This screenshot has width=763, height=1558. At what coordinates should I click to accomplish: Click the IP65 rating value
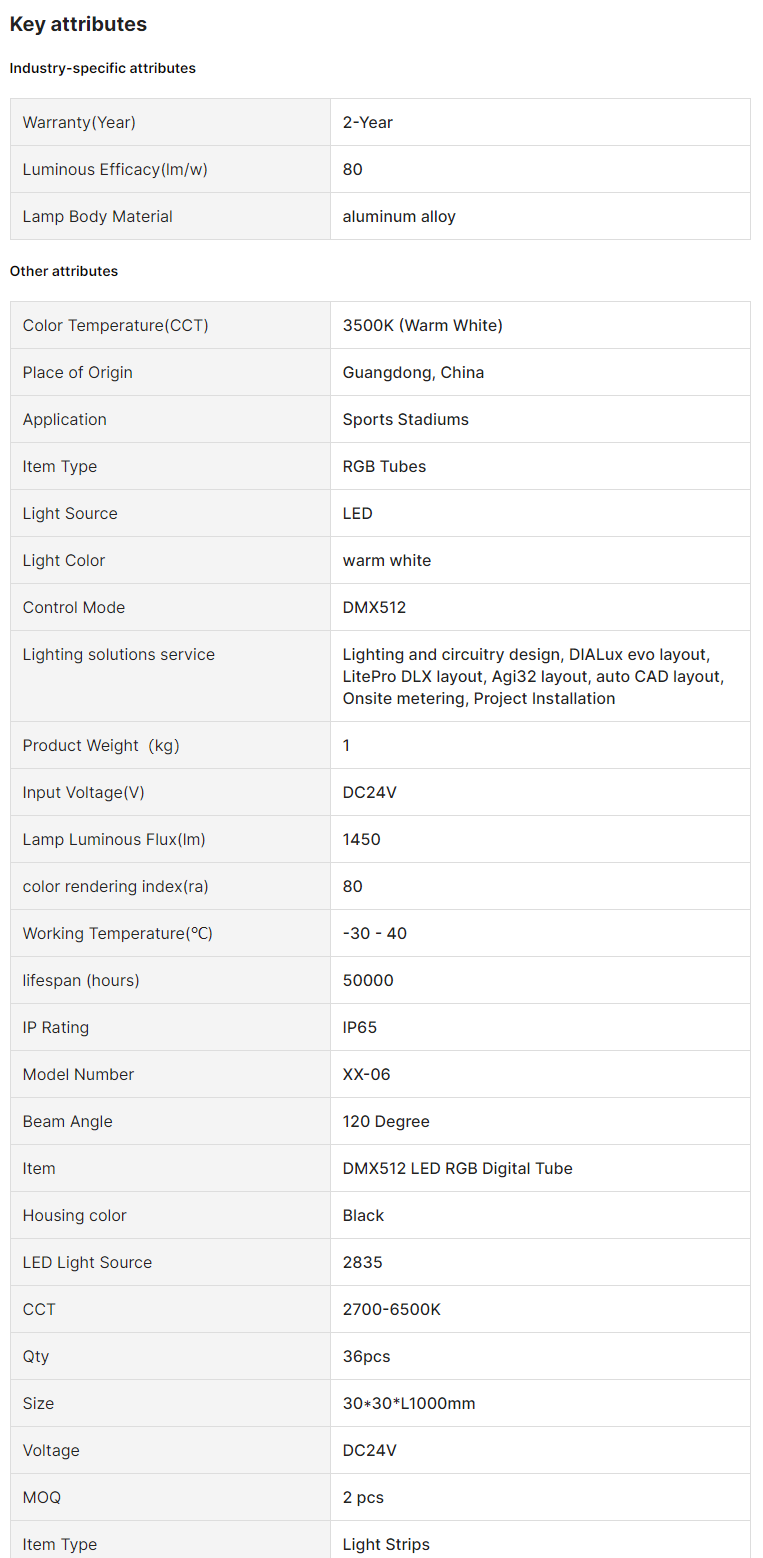(360, 1027)
